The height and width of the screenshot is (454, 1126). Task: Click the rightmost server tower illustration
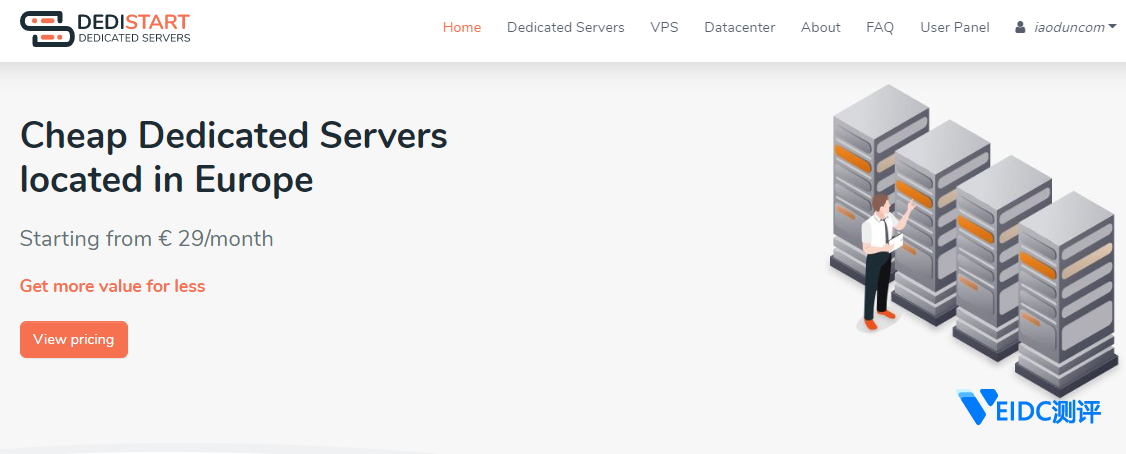(1068, 290)
